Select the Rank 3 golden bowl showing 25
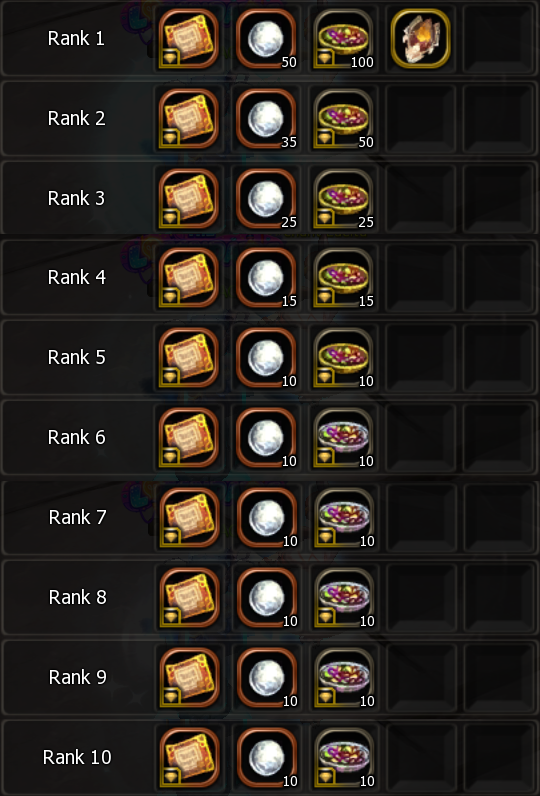Screen dimensions: 540x796 (x=344, y=198)
